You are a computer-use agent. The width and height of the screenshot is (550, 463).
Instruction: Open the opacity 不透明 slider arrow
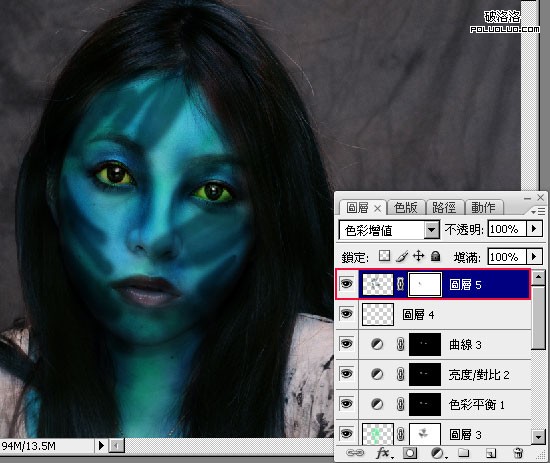[x=534, y=229]
